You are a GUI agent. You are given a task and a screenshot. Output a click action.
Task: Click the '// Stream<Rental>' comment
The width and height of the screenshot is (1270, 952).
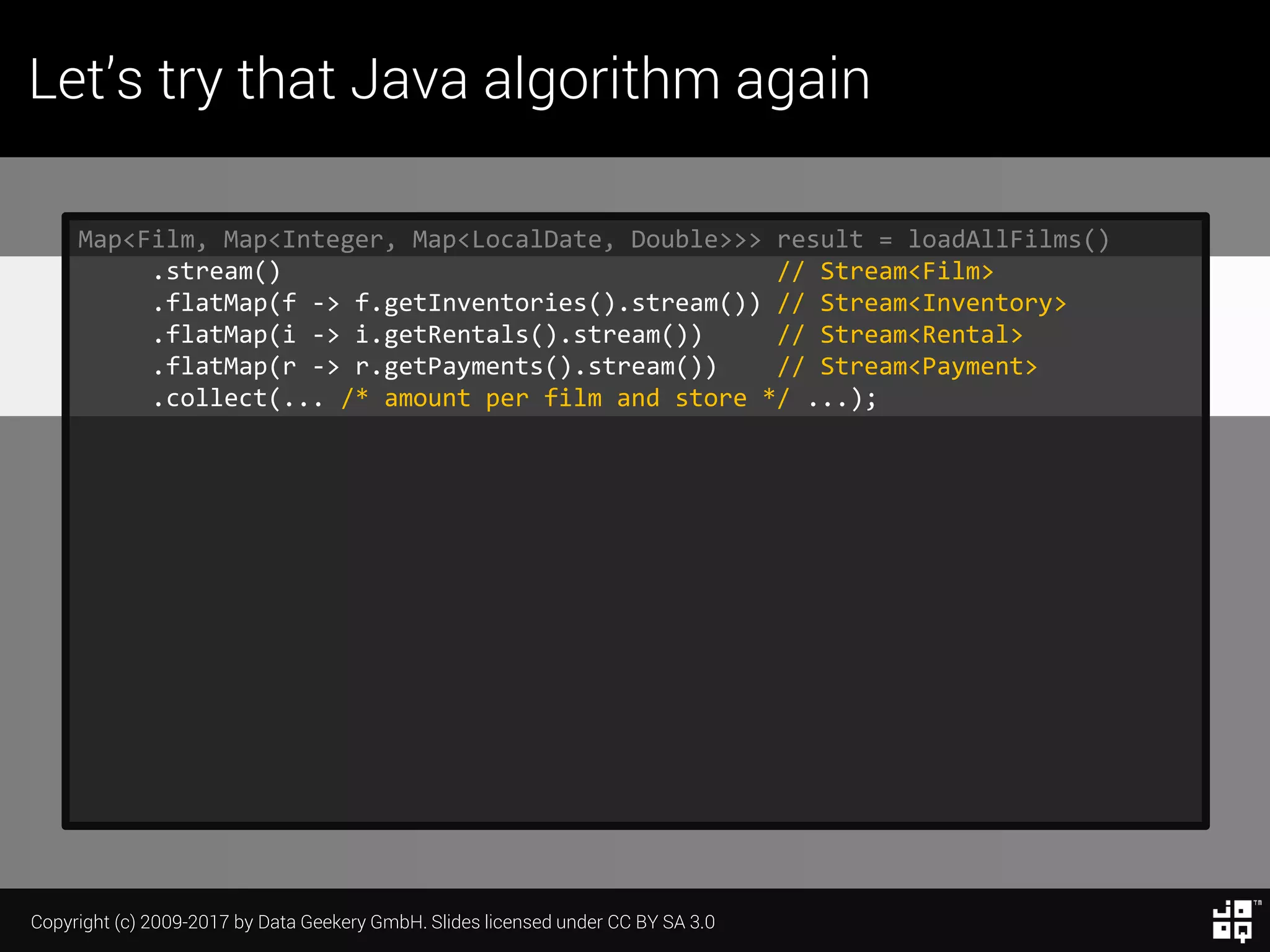(900, 335)
